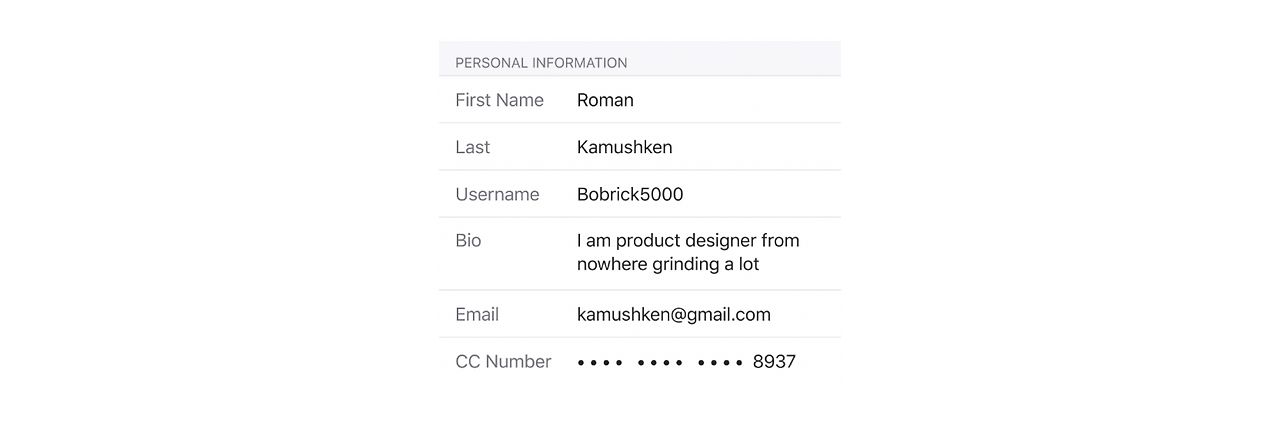Click the word 'product' in the bio
Viewport: 1280px width, 432px height.
pos(648,241)
